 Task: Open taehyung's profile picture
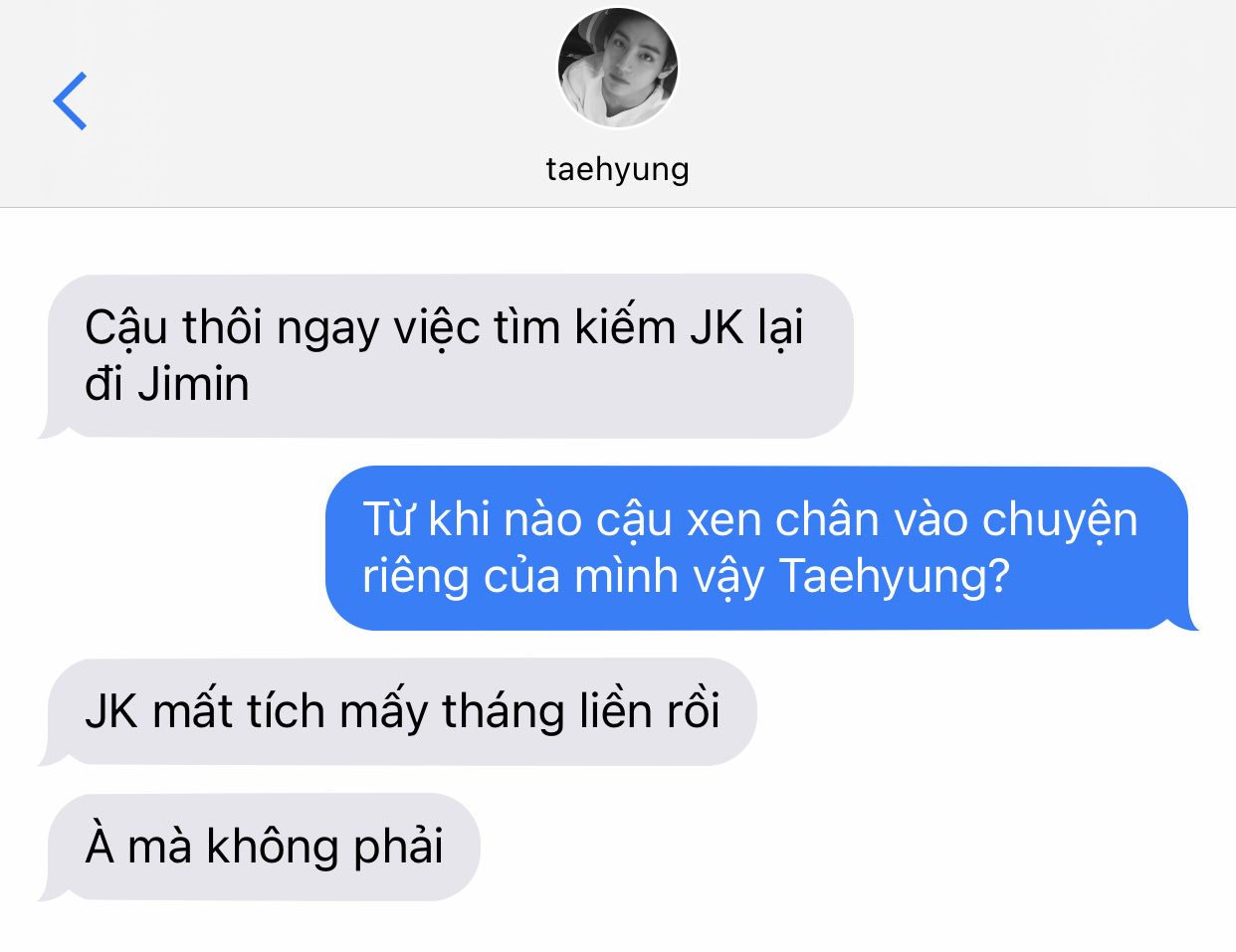pos(618,68)
